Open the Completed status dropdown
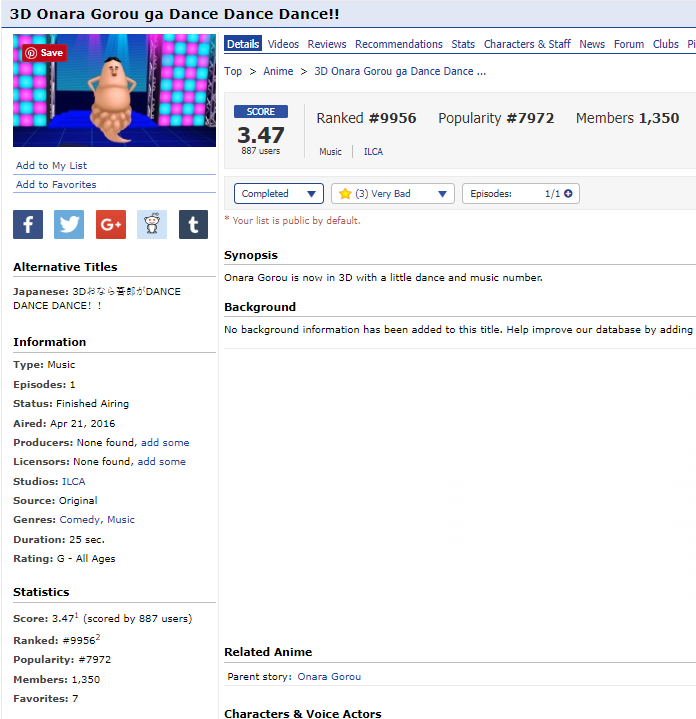696x719 pixels. [x=279, y=194]
